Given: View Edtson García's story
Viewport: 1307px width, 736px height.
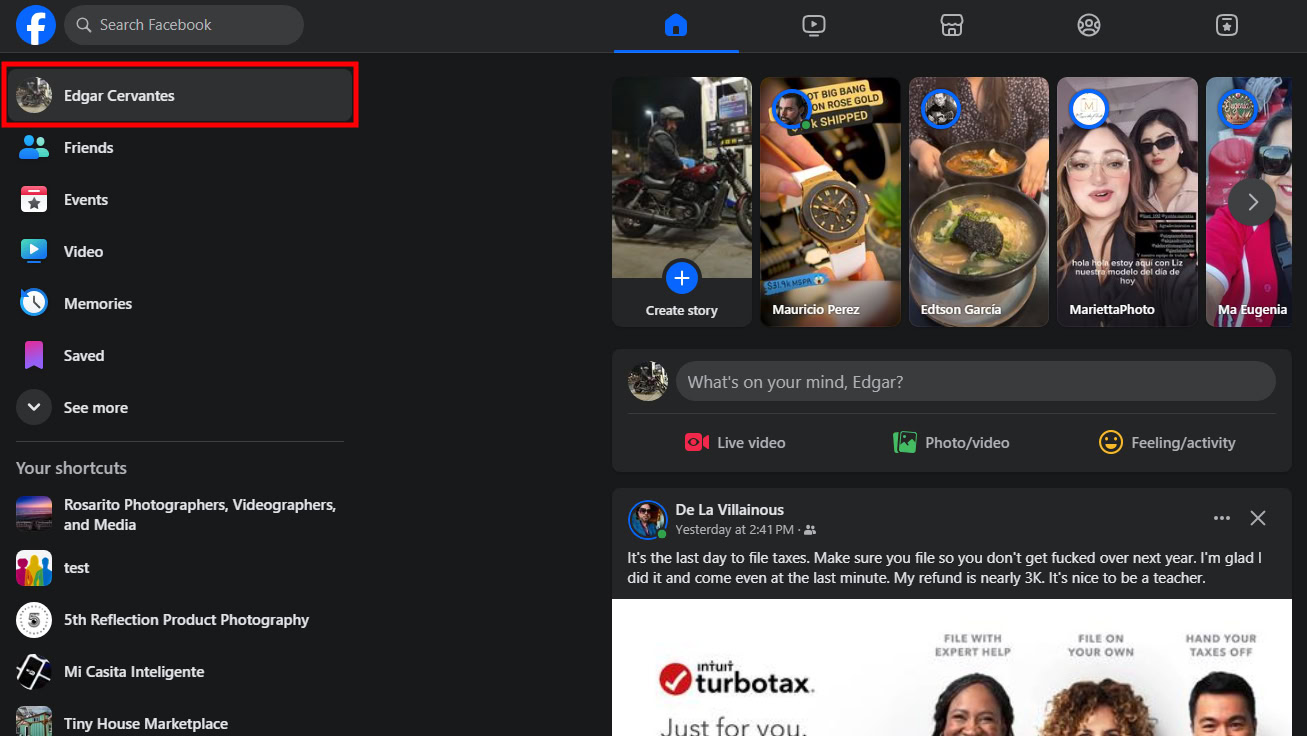Looking at the screenshot, I should click(x=979, y=202).
